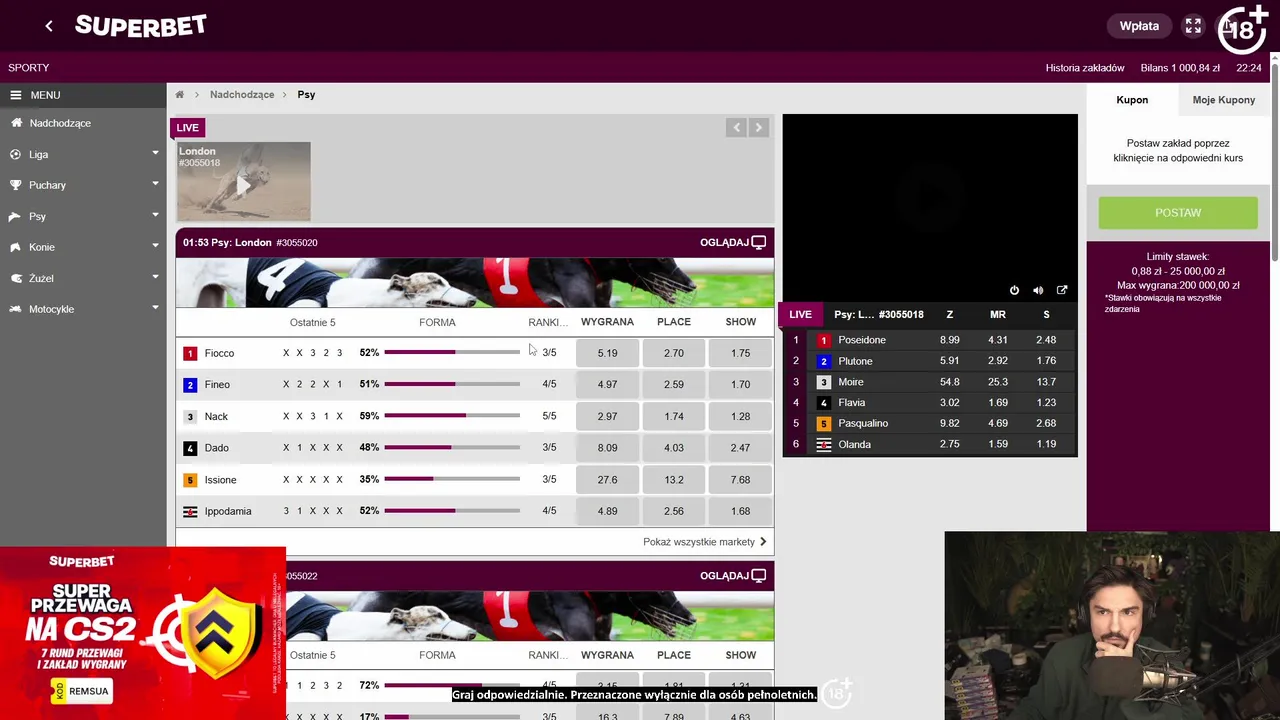Click the Konie horse icon

point(16,247)
